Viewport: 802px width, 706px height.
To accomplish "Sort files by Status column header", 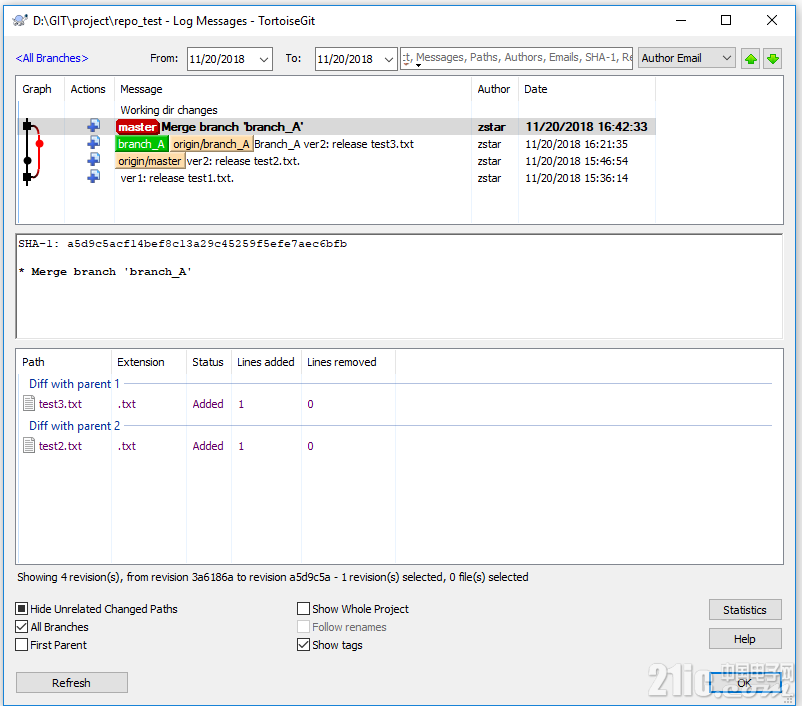I will 208,362.
